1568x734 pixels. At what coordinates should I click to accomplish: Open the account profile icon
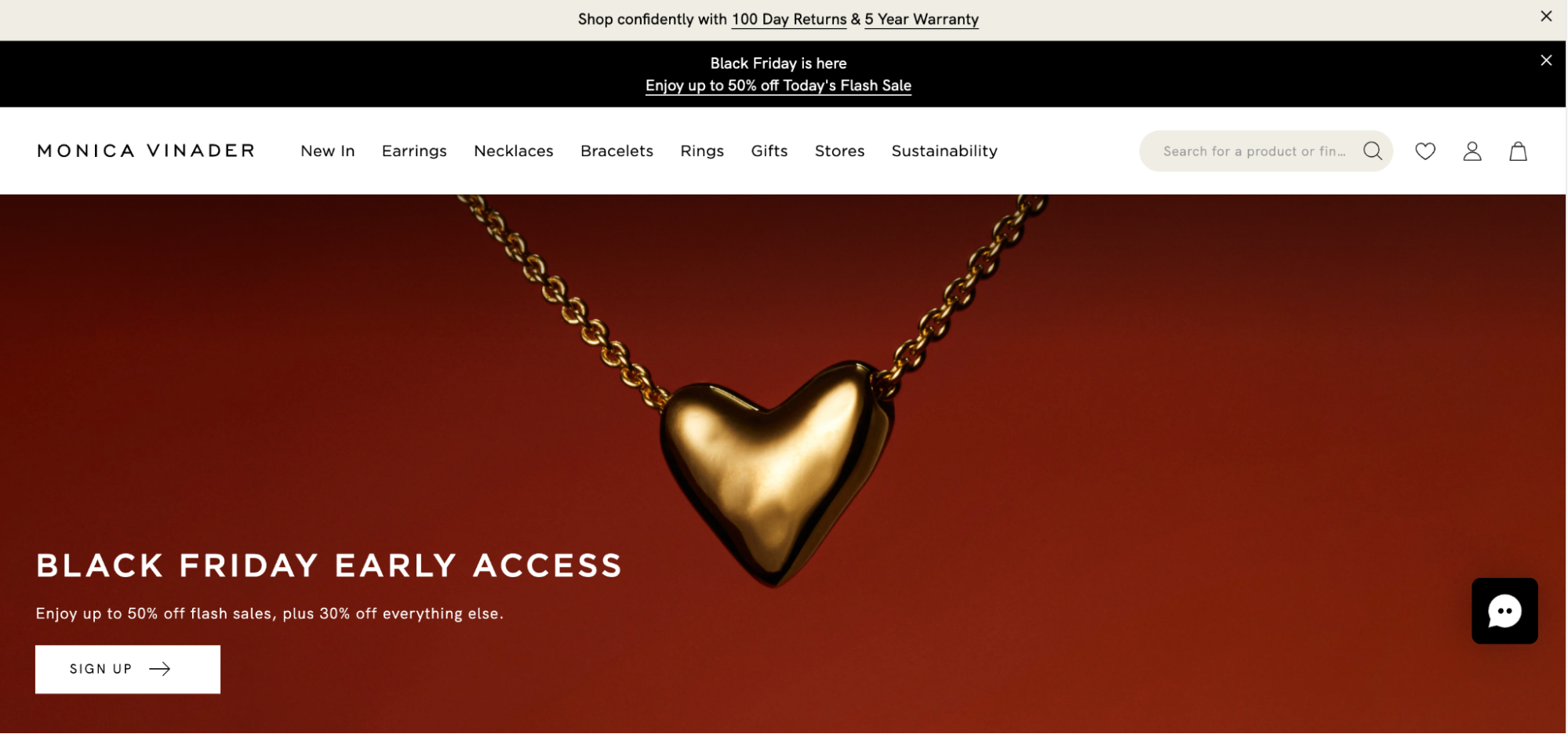coord(1472,151)
